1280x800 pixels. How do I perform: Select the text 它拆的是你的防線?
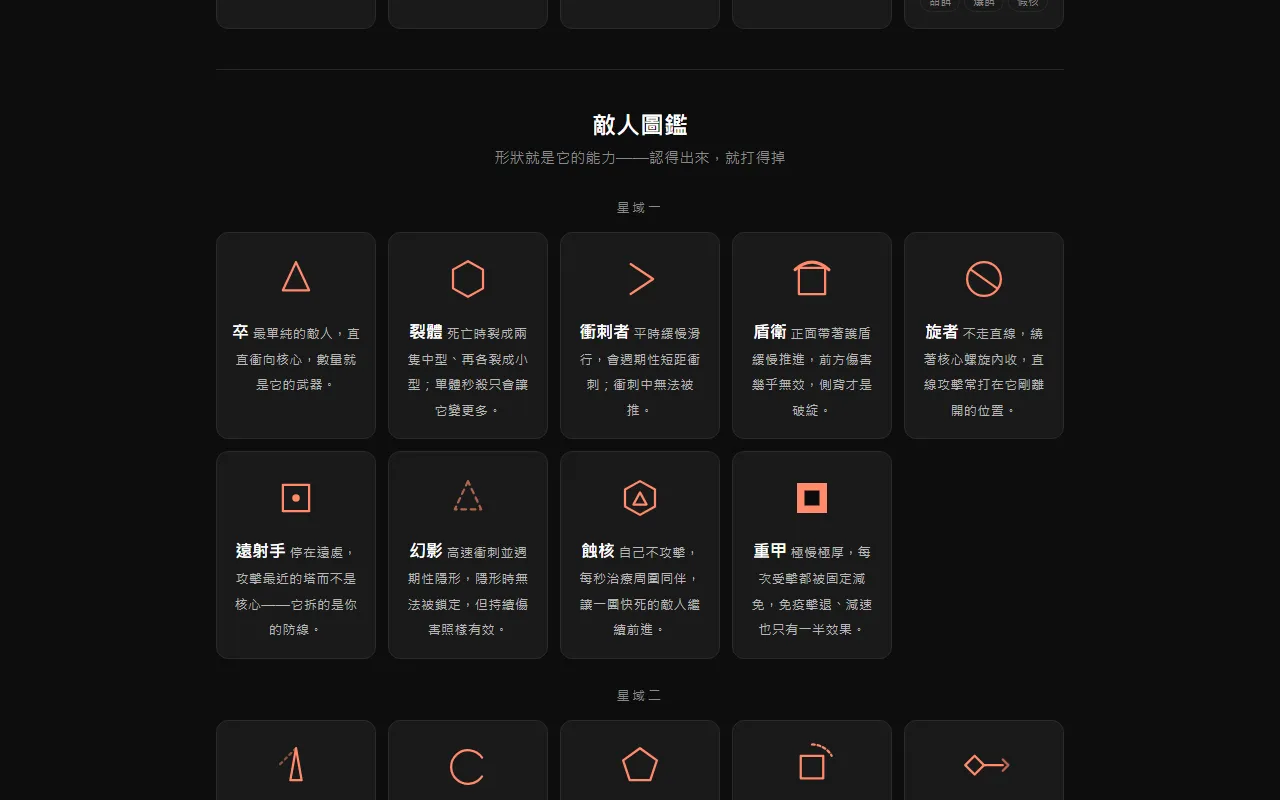[x=296, y=617]
